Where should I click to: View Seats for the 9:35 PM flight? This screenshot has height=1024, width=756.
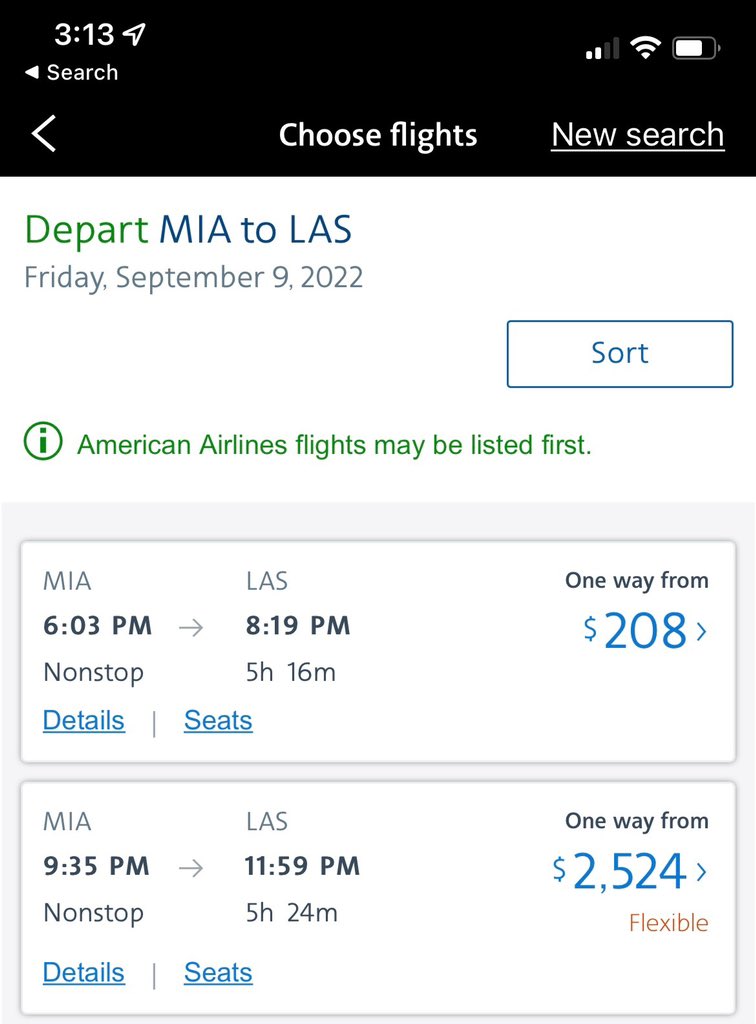pos(218,973)
